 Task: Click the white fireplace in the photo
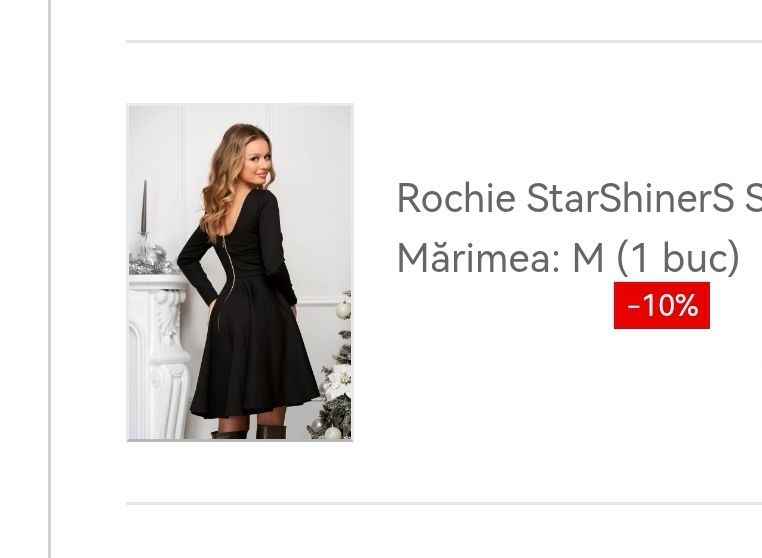click(x=158, y=357)
